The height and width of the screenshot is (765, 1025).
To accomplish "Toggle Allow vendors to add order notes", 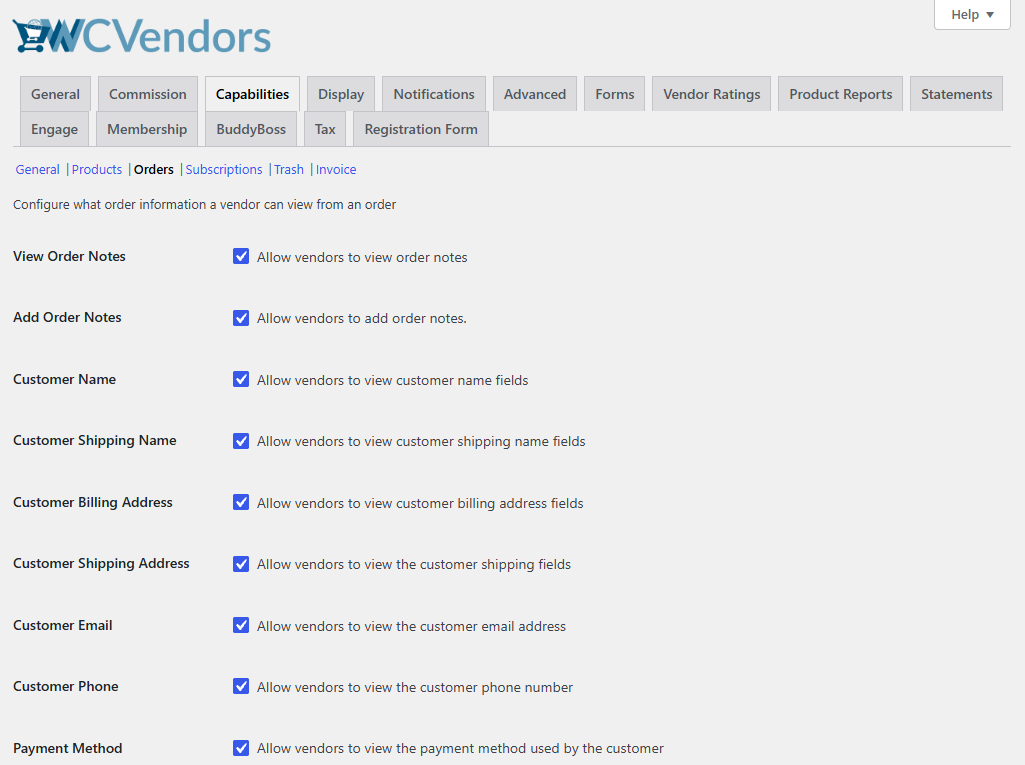I will (241, 318).
